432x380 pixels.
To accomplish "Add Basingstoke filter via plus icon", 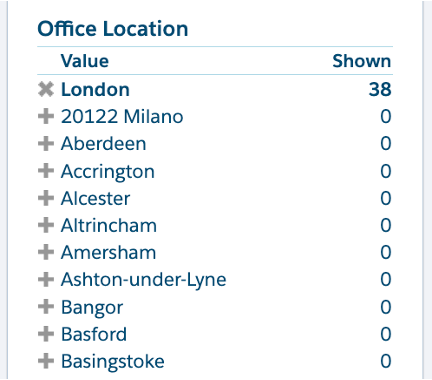I will click(x=46, y=361).
